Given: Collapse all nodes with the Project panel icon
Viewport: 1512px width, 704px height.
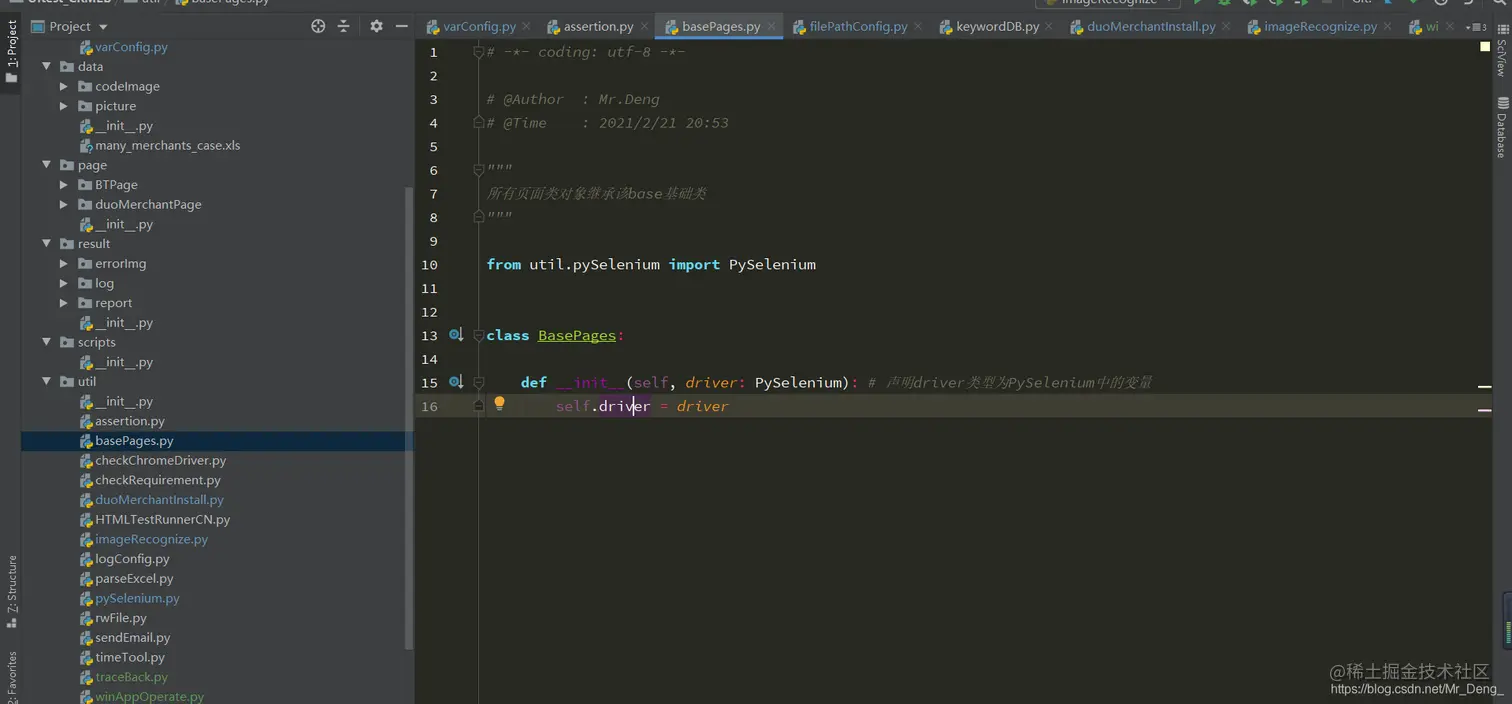Looking at the screenshot, I should point(344,26).
